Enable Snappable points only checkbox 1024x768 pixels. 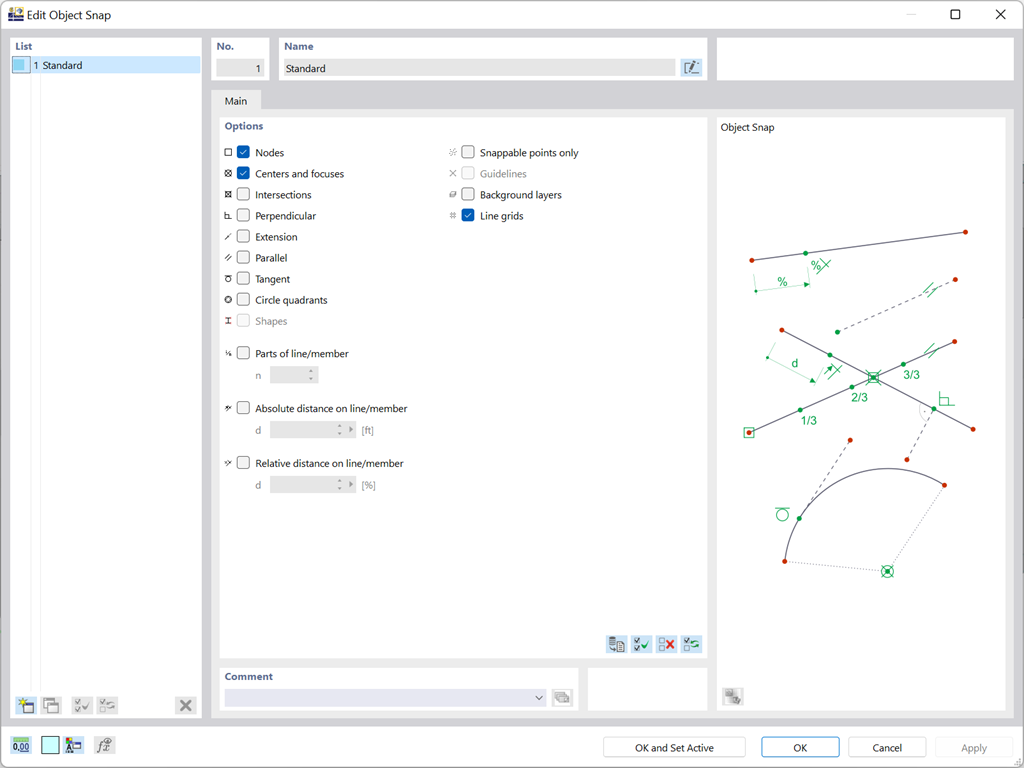tap(468, 152)
